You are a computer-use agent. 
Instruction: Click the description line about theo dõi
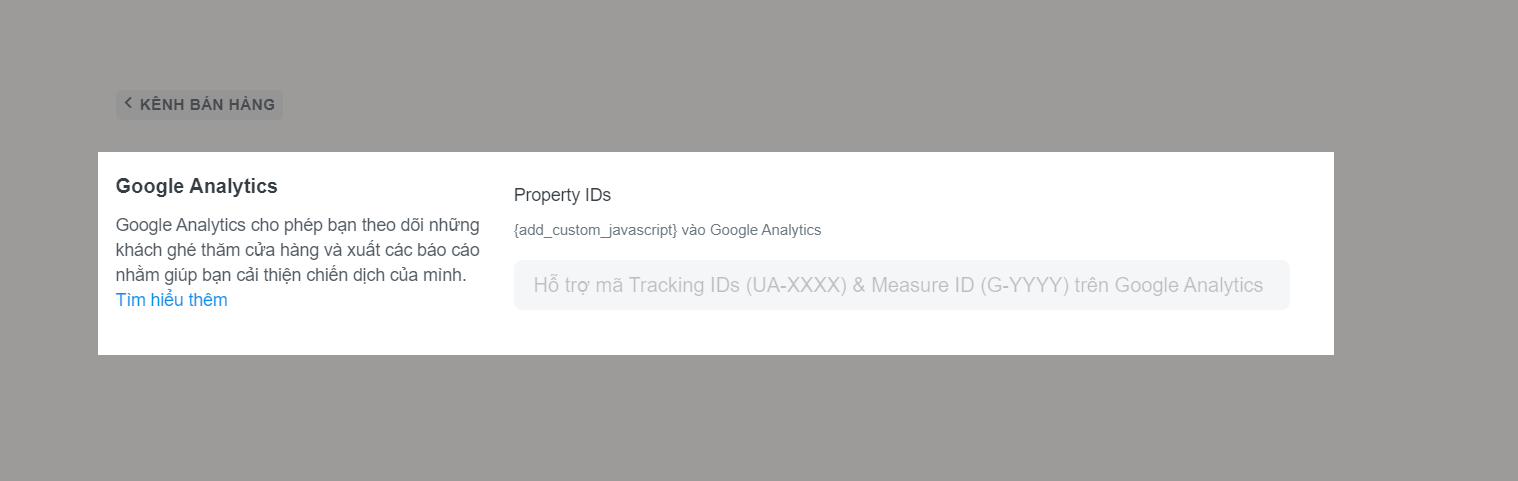[x=298, y=224]
